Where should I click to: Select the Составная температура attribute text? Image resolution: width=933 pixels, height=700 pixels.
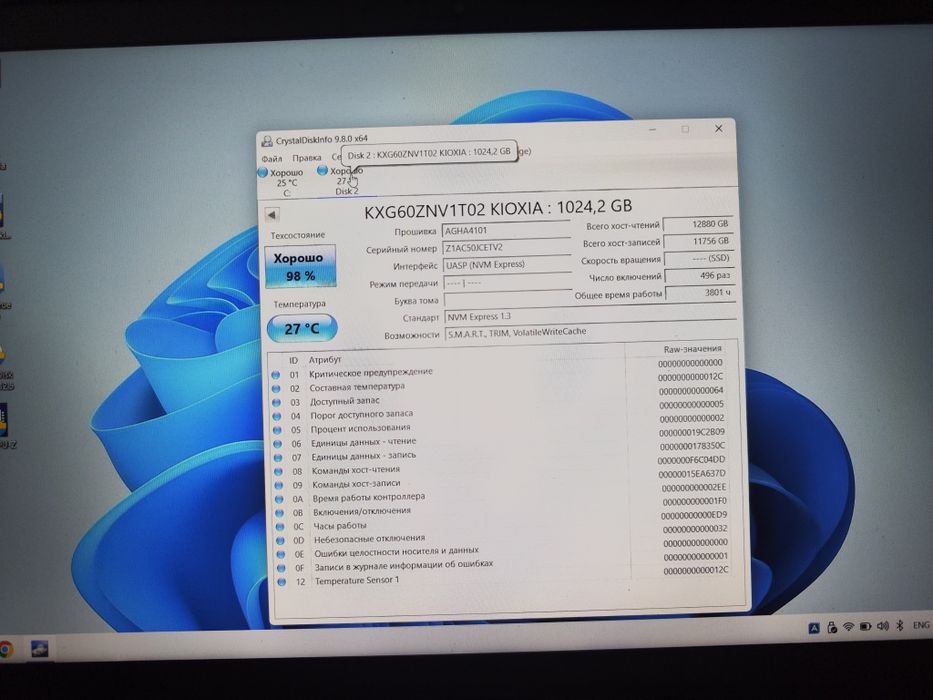(357, 387)
